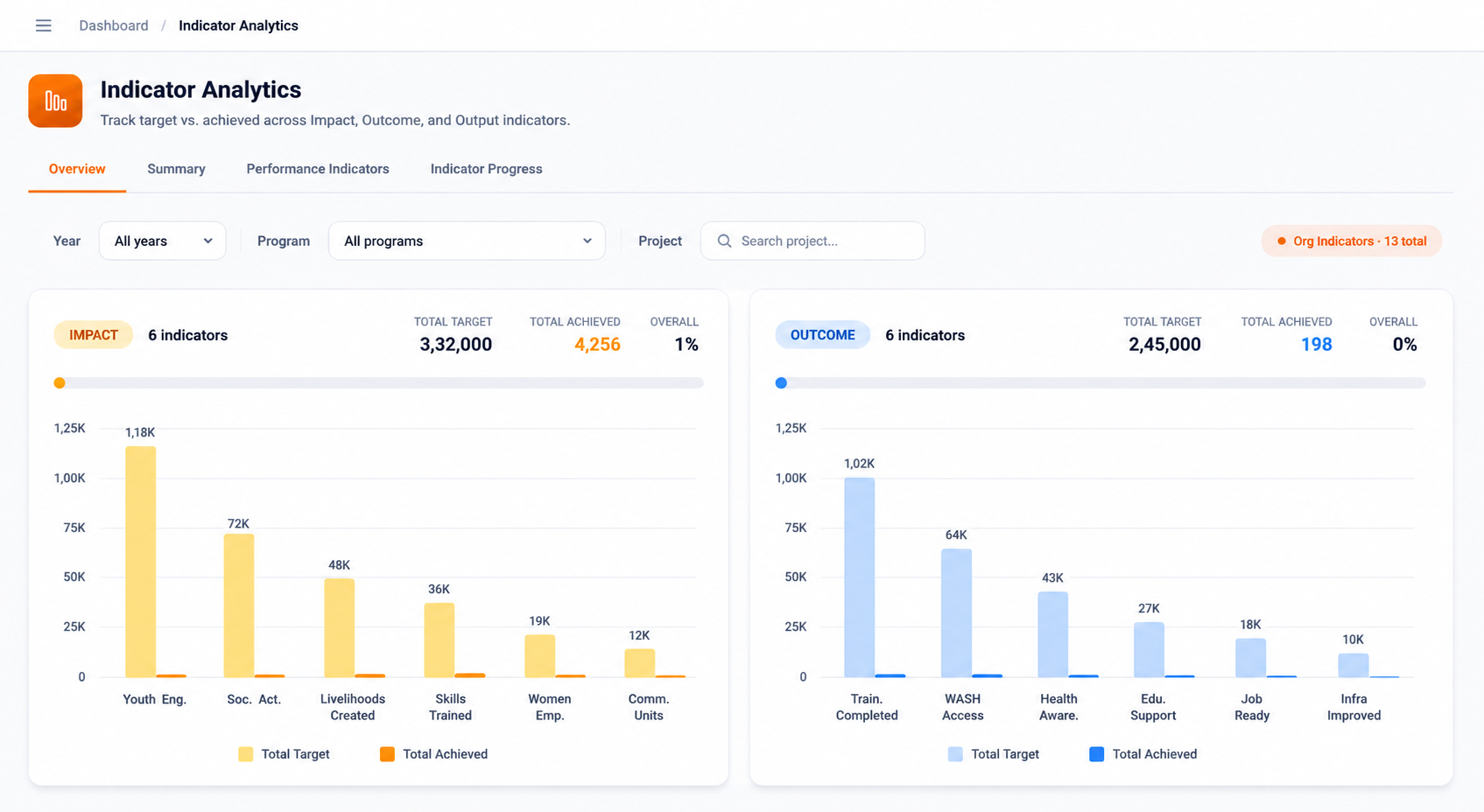Click the Indicator Analytics breadcrumb
This screenshot has width=1484, height=812.
[x=238, y=25]
